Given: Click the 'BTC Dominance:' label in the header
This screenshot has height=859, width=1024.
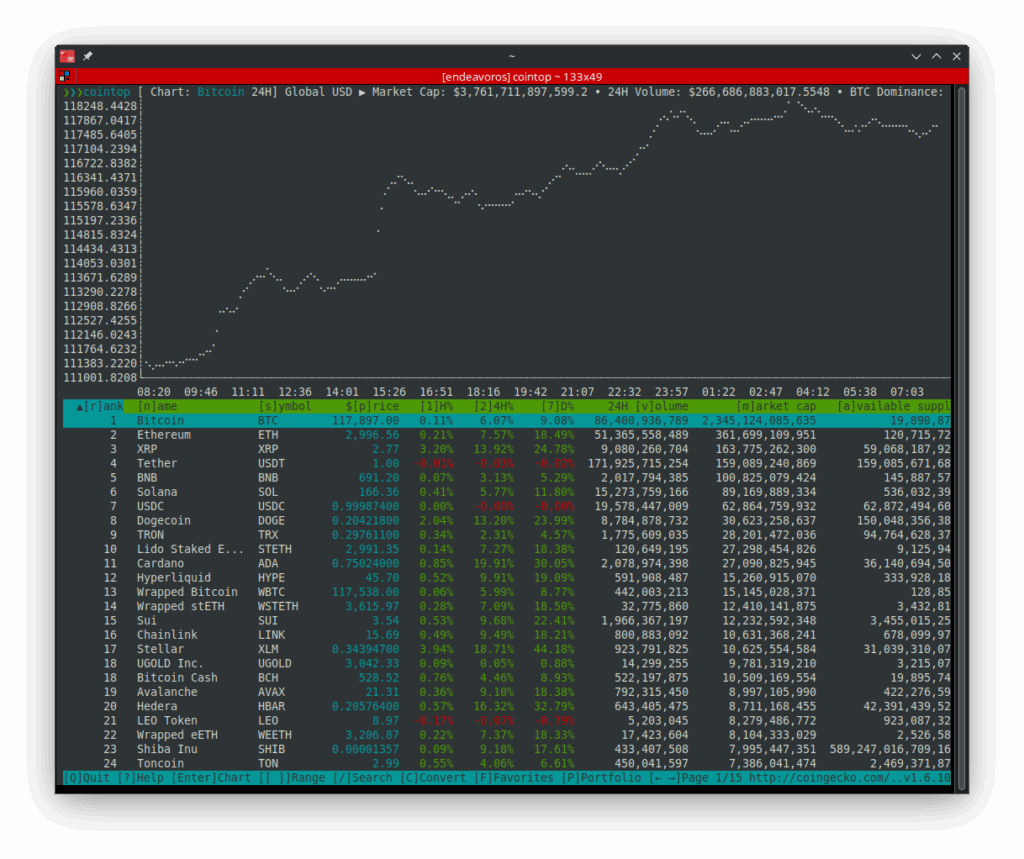Looking at the screenshot, I should point(896,92).
